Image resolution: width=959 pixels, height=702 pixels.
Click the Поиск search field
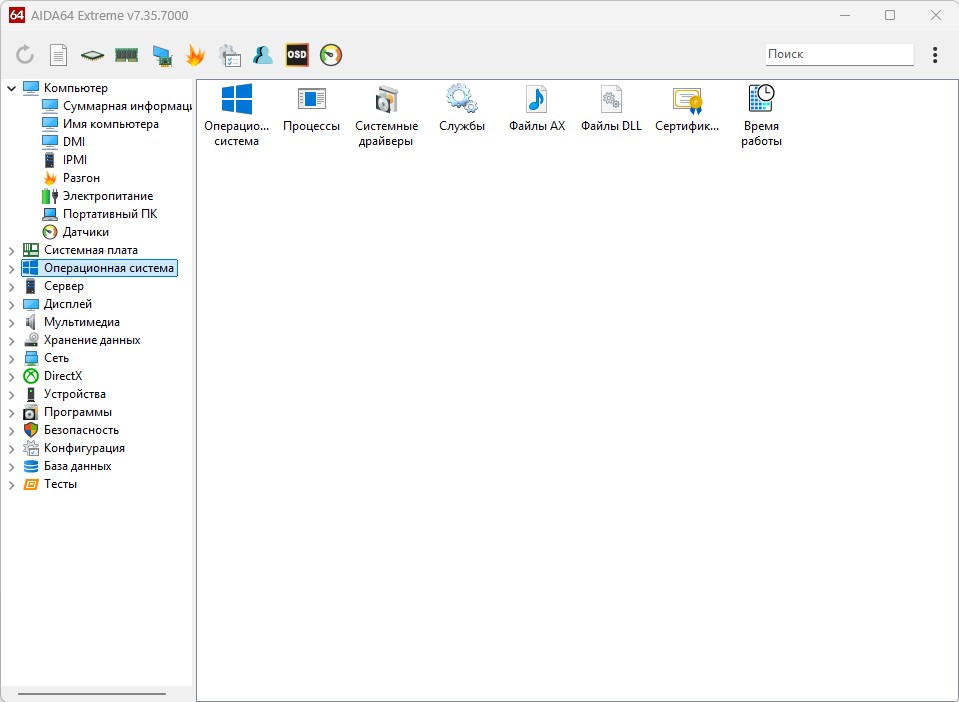pos(839,54)
